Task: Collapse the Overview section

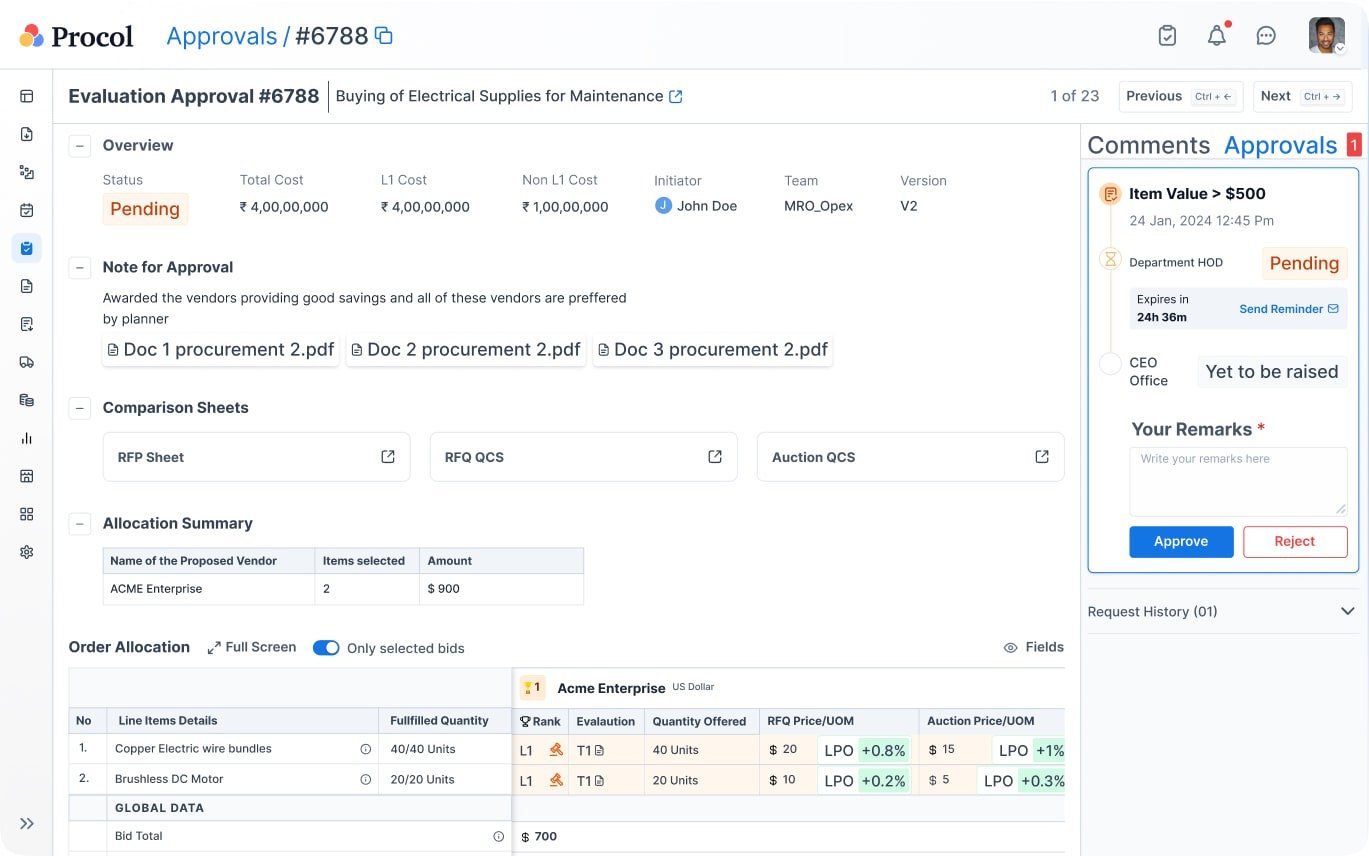Action: tap(79, 146)
